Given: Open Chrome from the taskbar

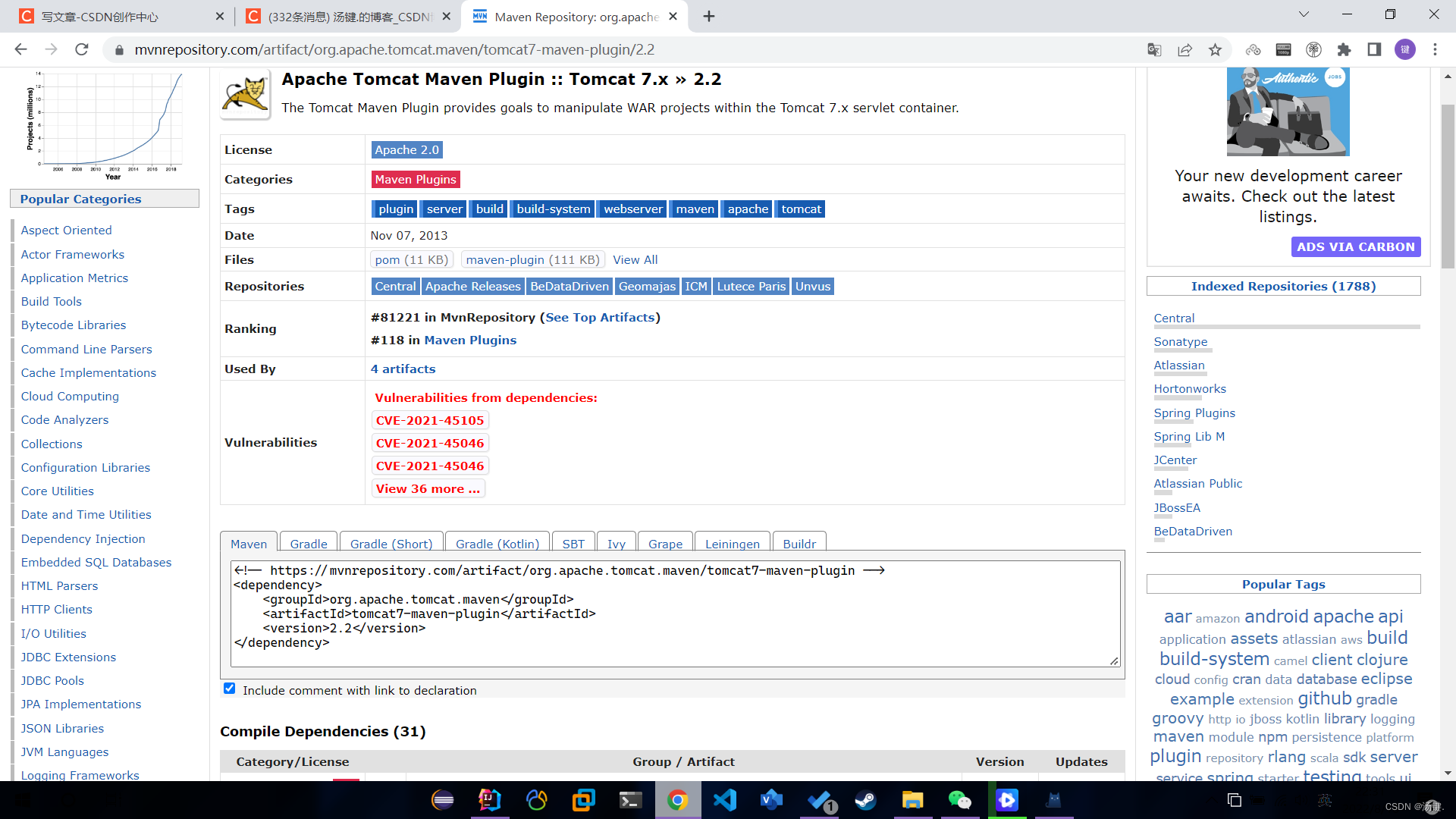Looking at the screenshot, I should point(677,800).
